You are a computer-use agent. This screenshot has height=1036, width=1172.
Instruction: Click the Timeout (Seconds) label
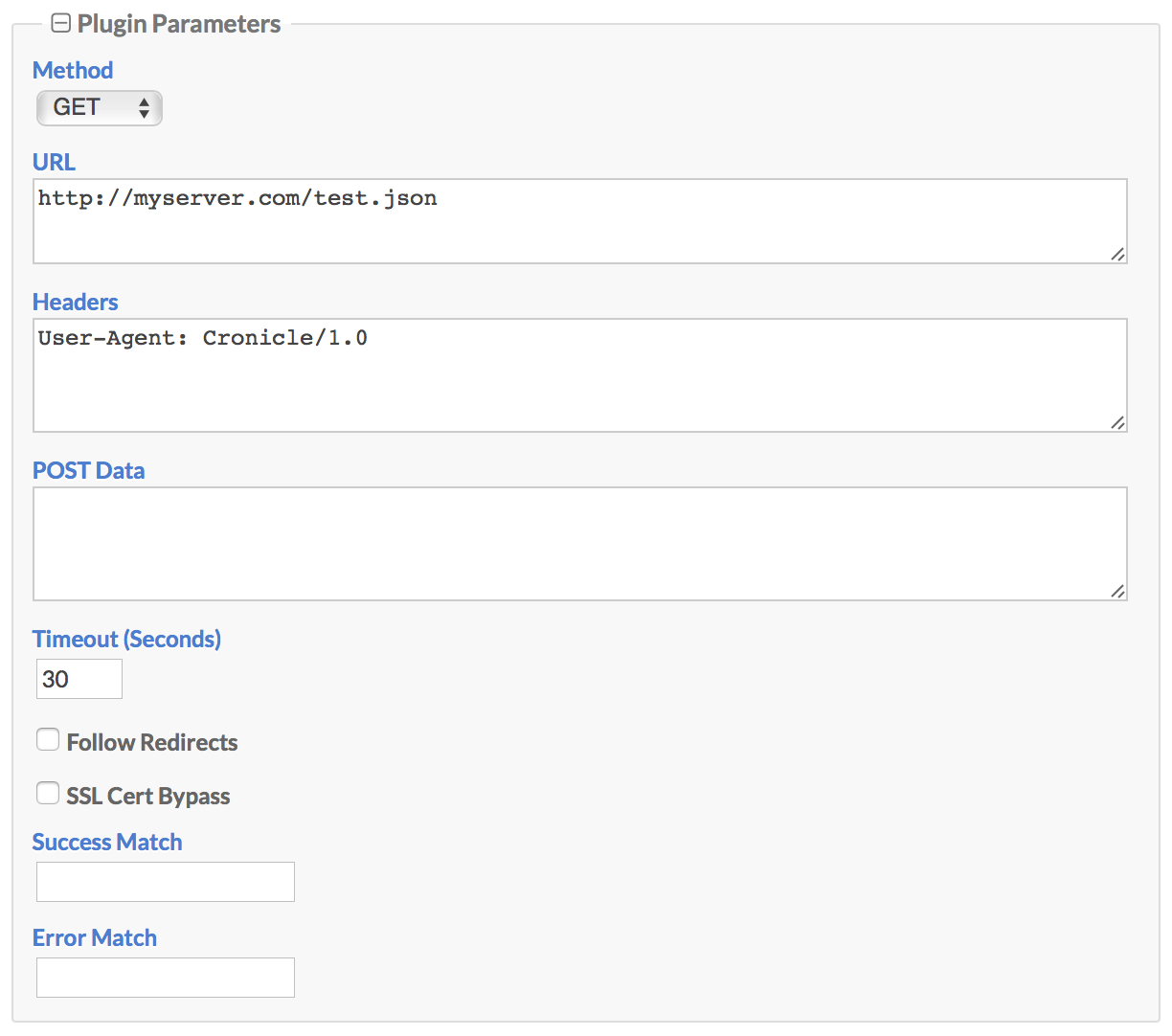[x=126, y=639]
